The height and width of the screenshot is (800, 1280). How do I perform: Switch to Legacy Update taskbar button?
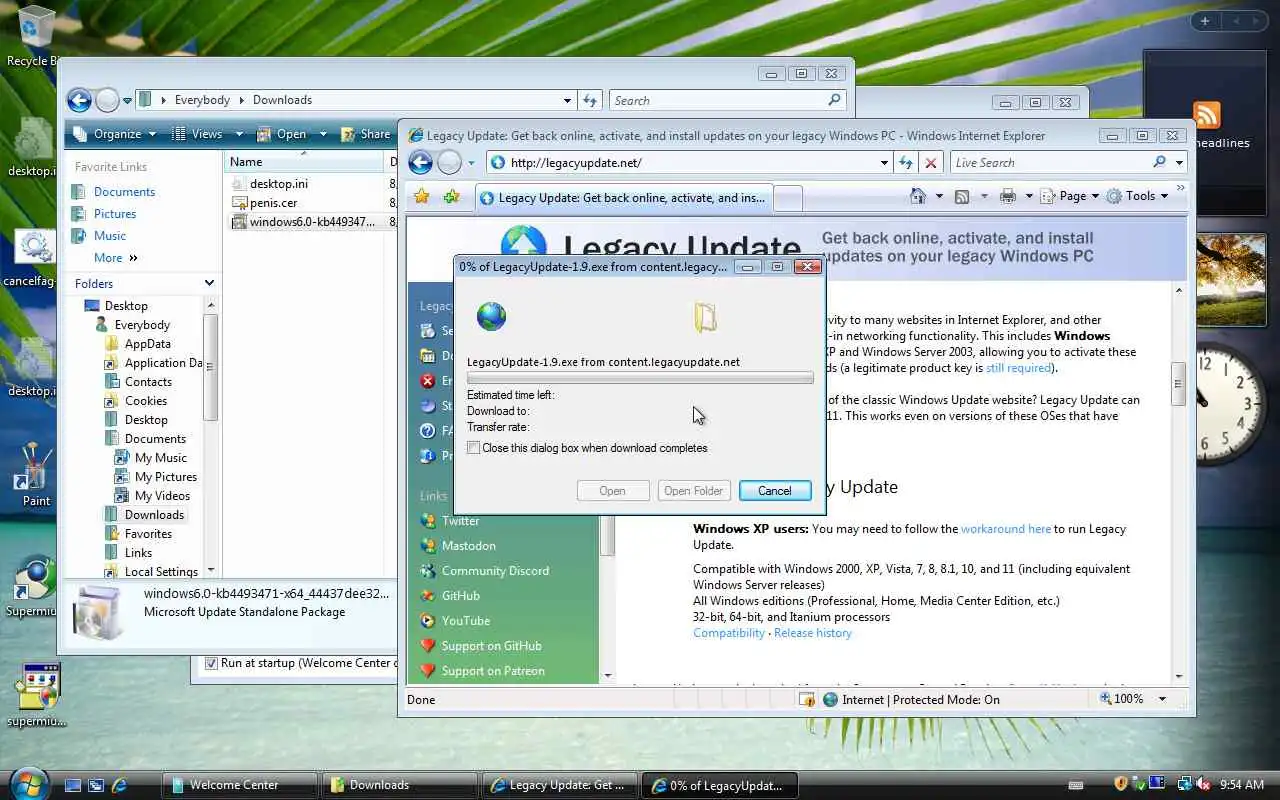click(560, 785)
